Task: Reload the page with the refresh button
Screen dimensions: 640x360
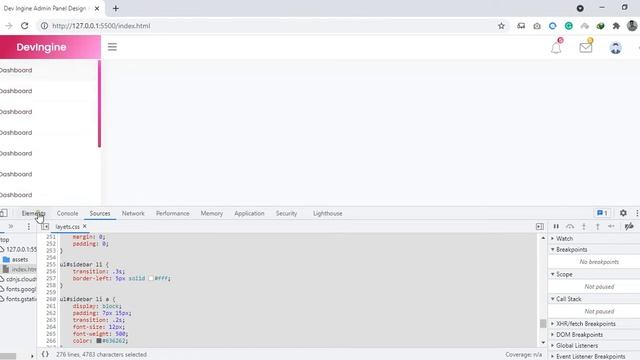Action: pyautogui.click(x=24, y=26)
